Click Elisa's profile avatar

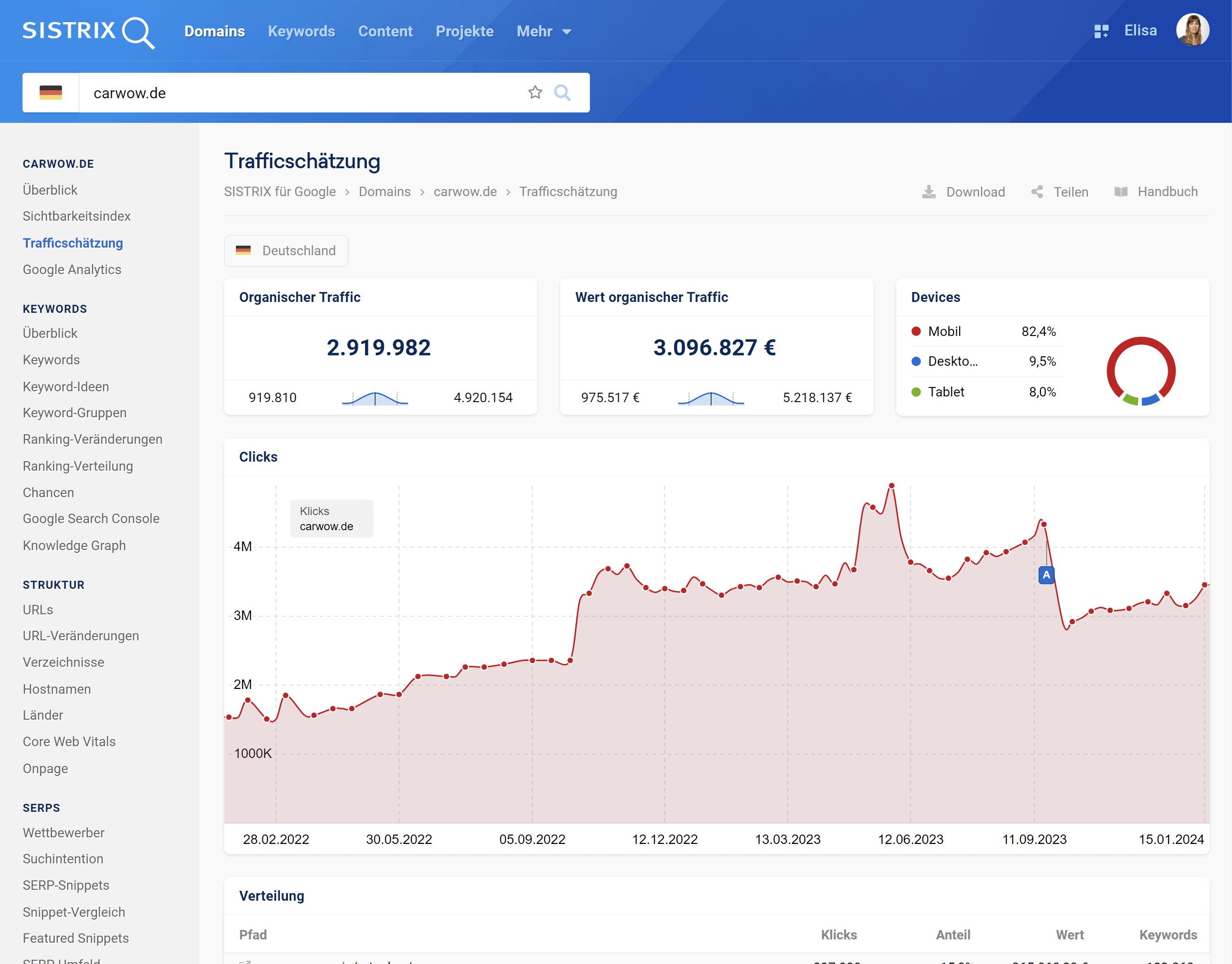point(1192,30)
